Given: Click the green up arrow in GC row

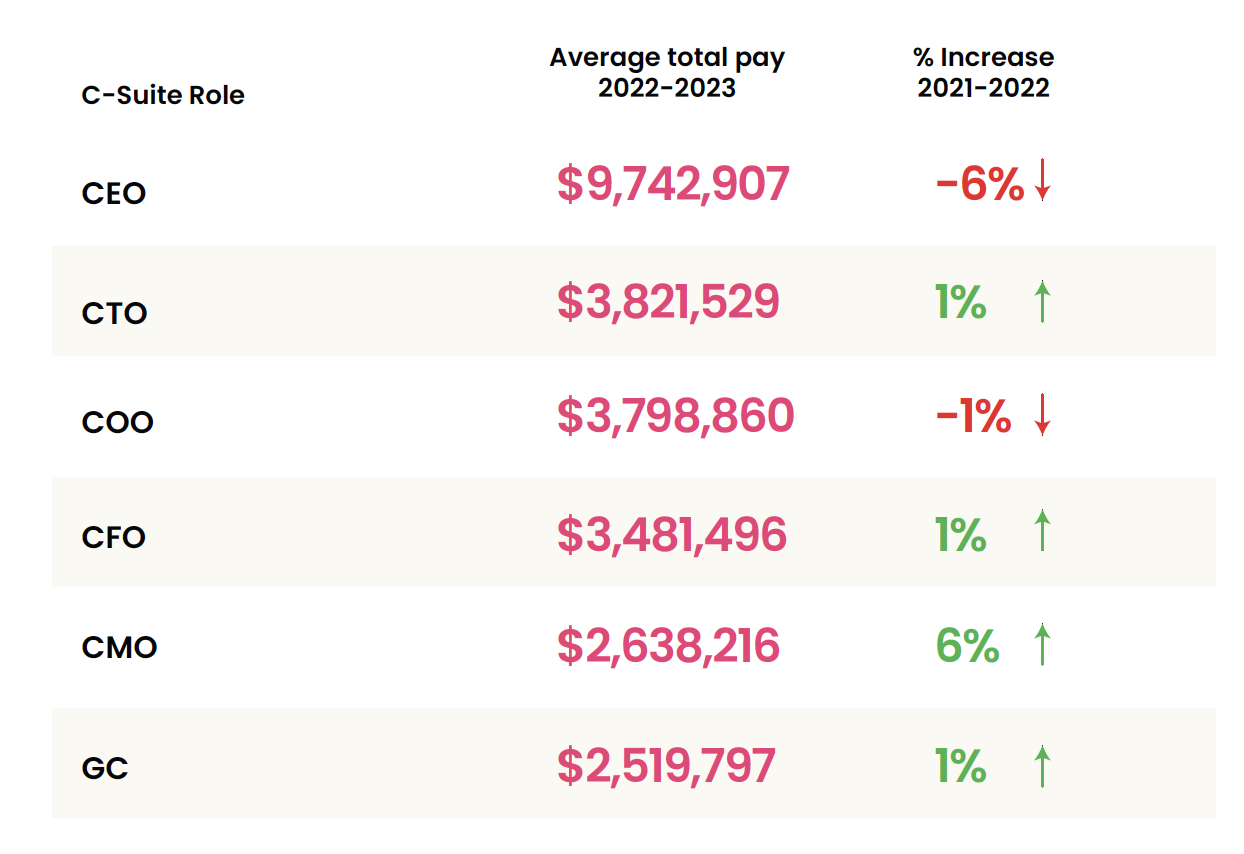Looking at the screenshot, I should click(1042, 766).
